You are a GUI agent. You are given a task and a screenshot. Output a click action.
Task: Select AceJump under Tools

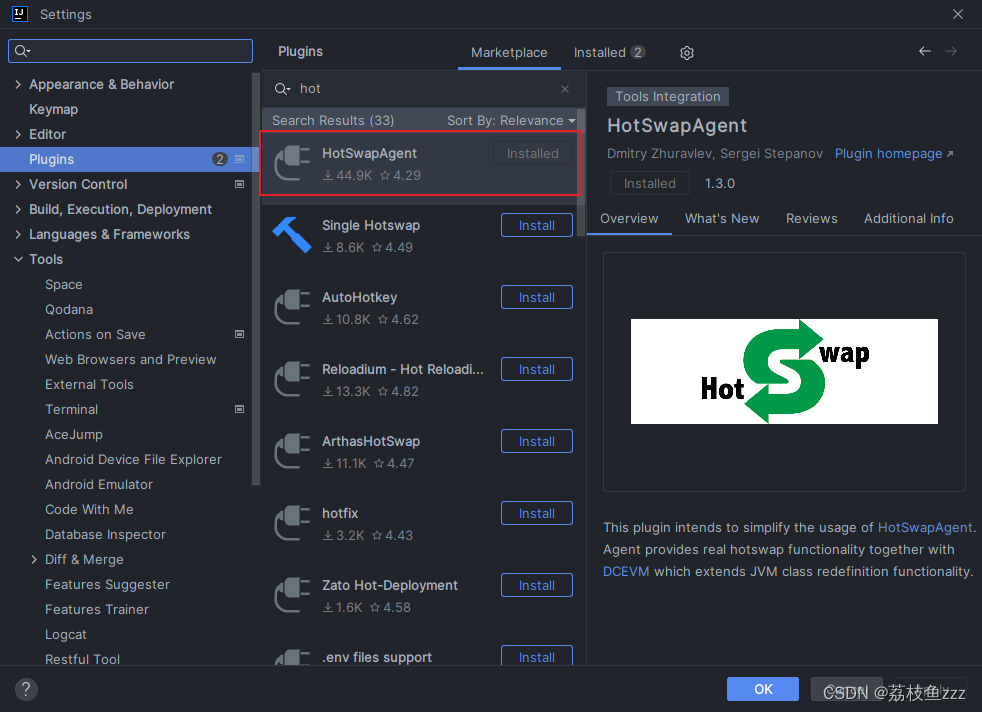tap(73, 435)
